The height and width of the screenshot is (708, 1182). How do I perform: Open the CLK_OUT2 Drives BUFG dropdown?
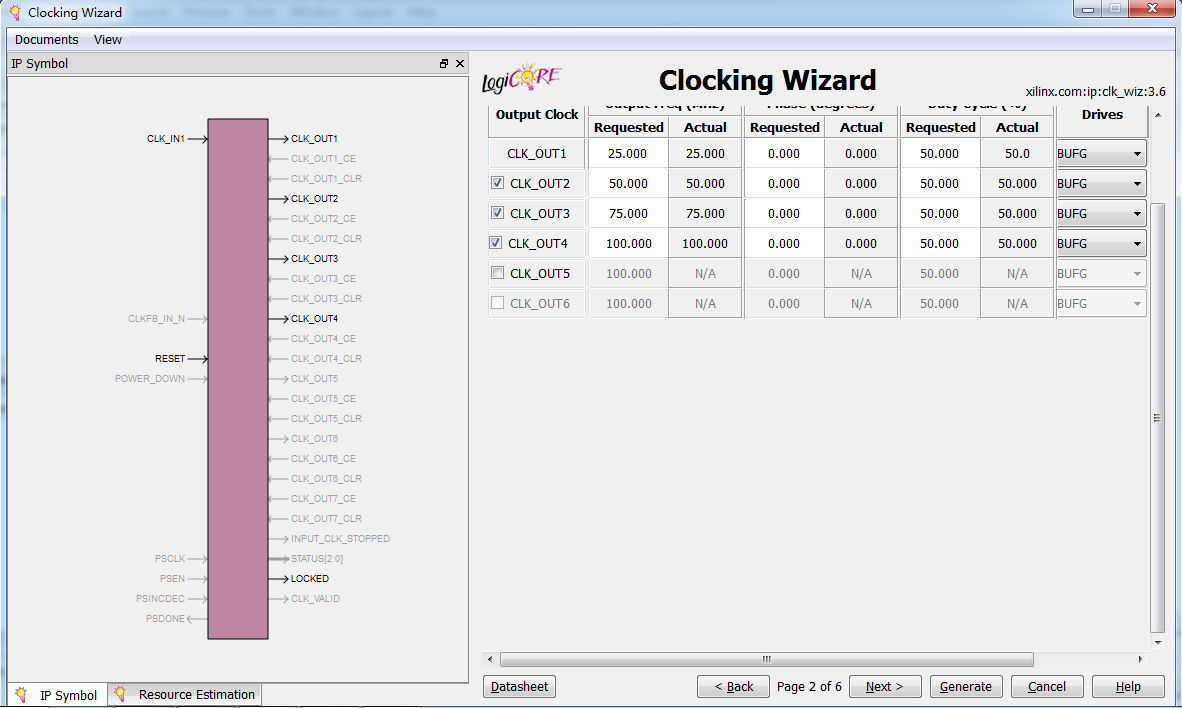coord(1101,184)
